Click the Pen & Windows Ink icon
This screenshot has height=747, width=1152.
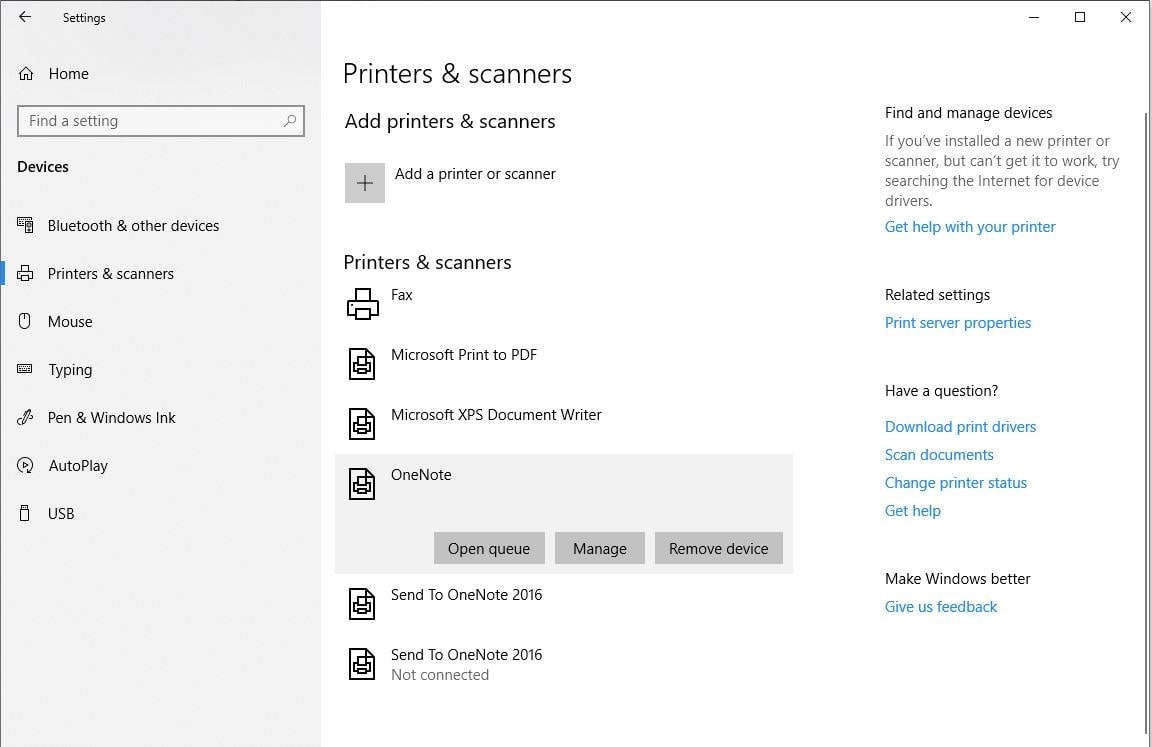25,417
